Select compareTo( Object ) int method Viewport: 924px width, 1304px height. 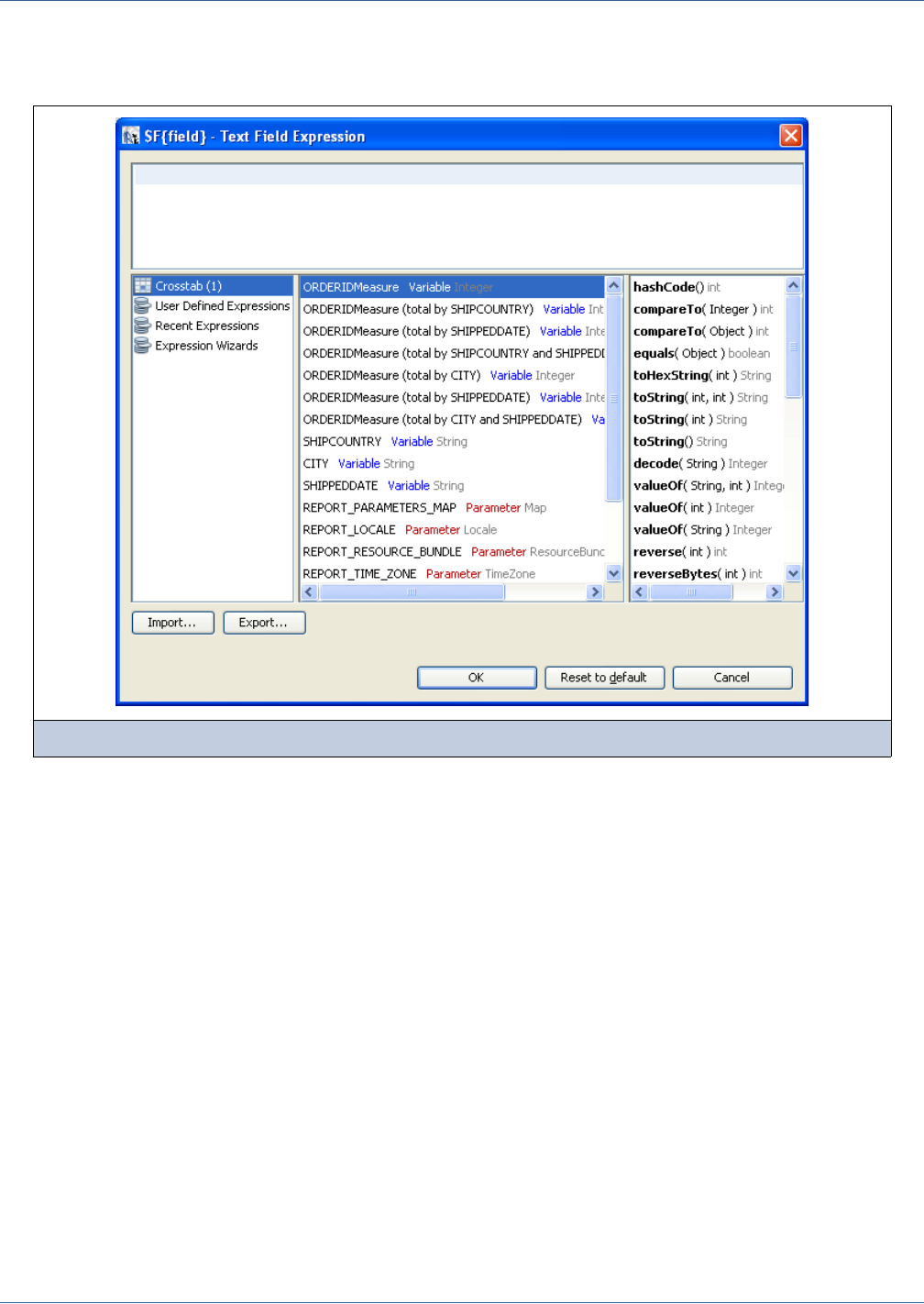click(708, 331)
